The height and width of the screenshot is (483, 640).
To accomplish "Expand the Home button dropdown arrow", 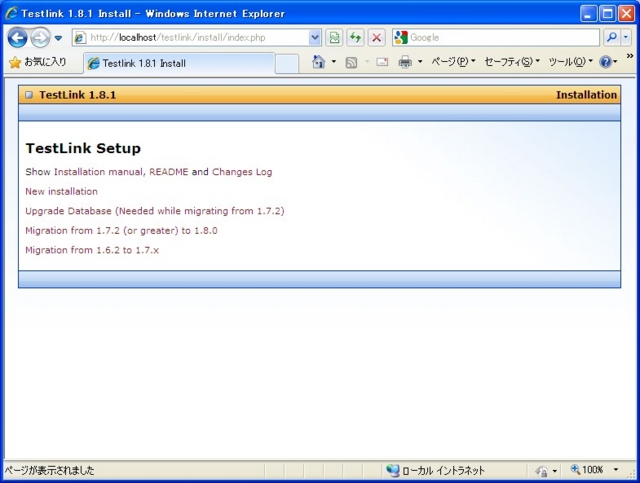I will tap(333, 62).
